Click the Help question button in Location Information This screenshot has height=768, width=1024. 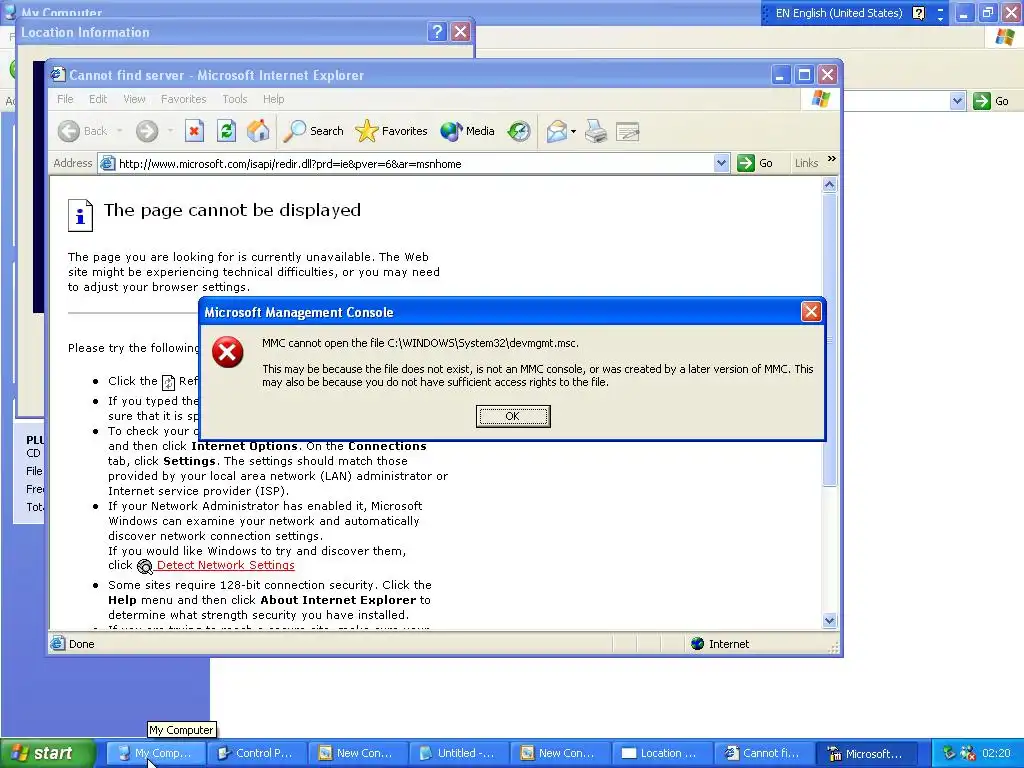(438, 31)
